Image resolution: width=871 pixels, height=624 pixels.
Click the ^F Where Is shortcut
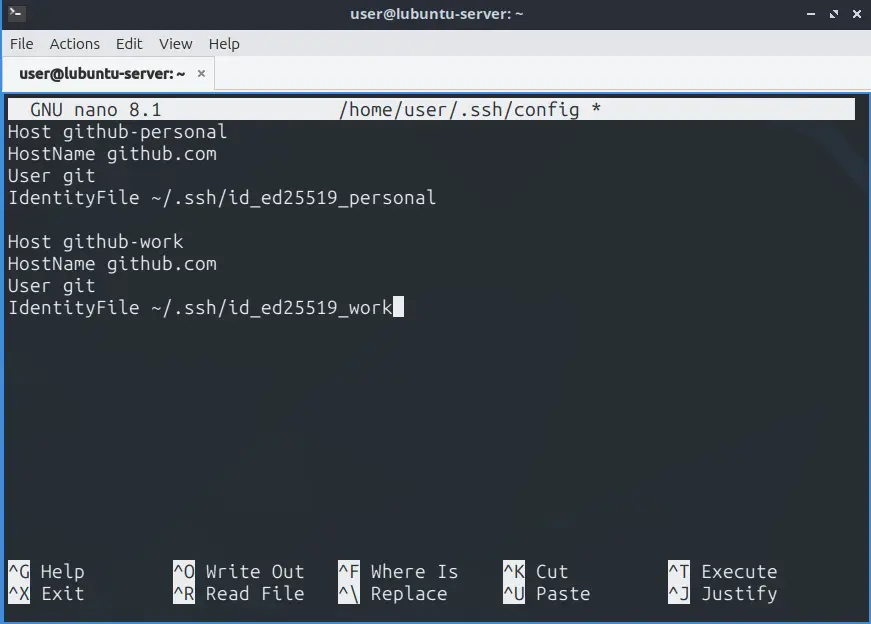pyautogui.click(x=398, y=572)
